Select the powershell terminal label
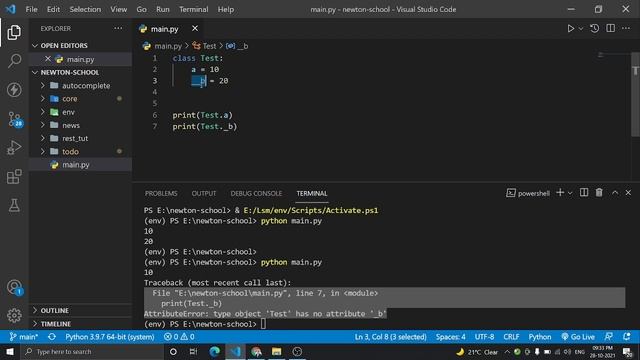This screenshot has height=360, width=640. [x=528, y=193]
